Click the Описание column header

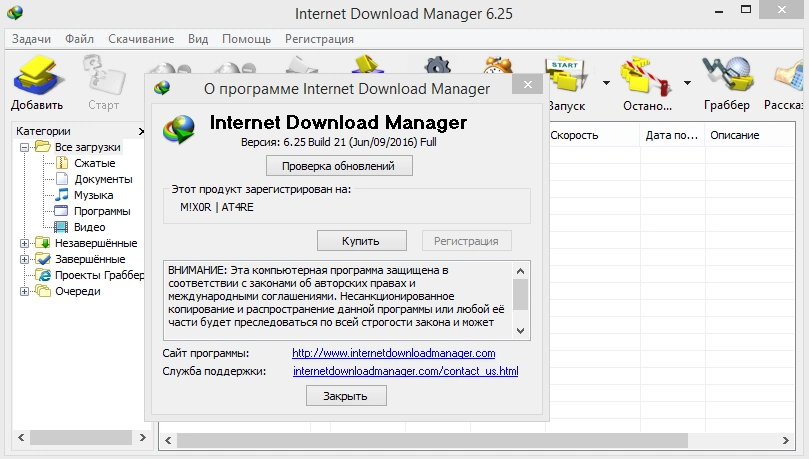click(750, 135)
